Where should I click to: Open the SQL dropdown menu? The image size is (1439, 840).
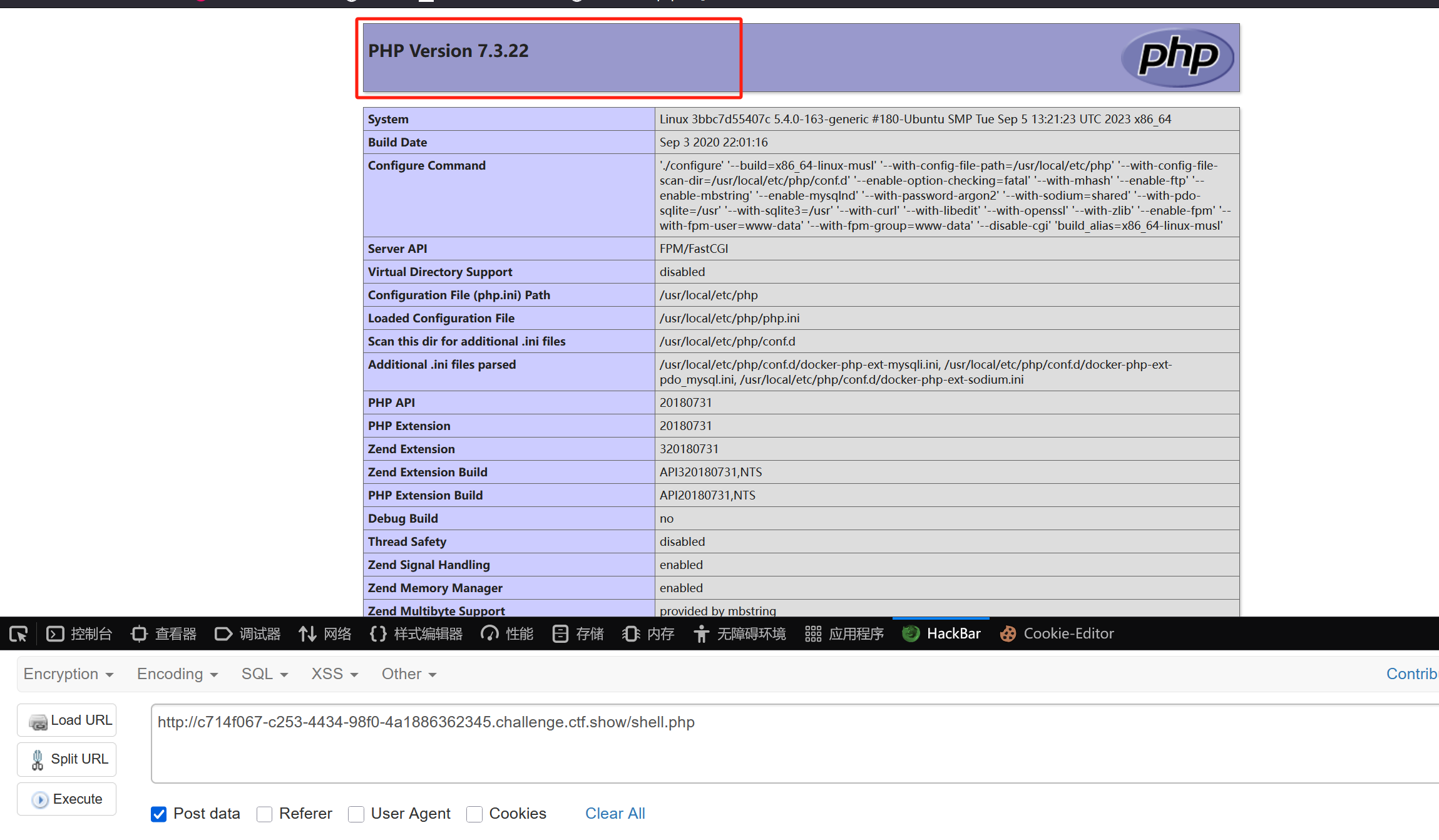[x=264, y=674]
